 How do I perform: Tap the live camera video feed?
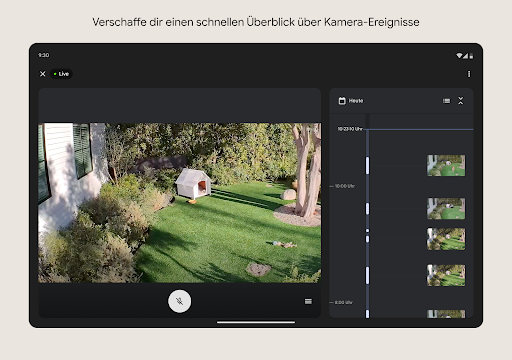[x=180, y=203]
